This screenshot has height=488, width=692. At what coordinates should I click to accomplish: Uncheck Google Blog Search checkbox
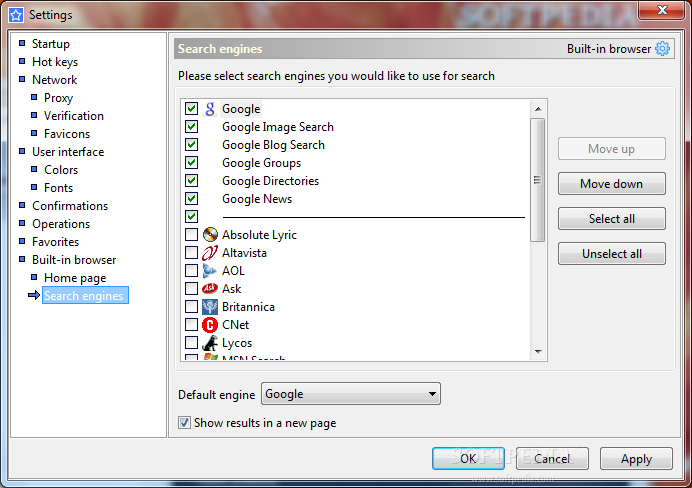click(191, 145)
